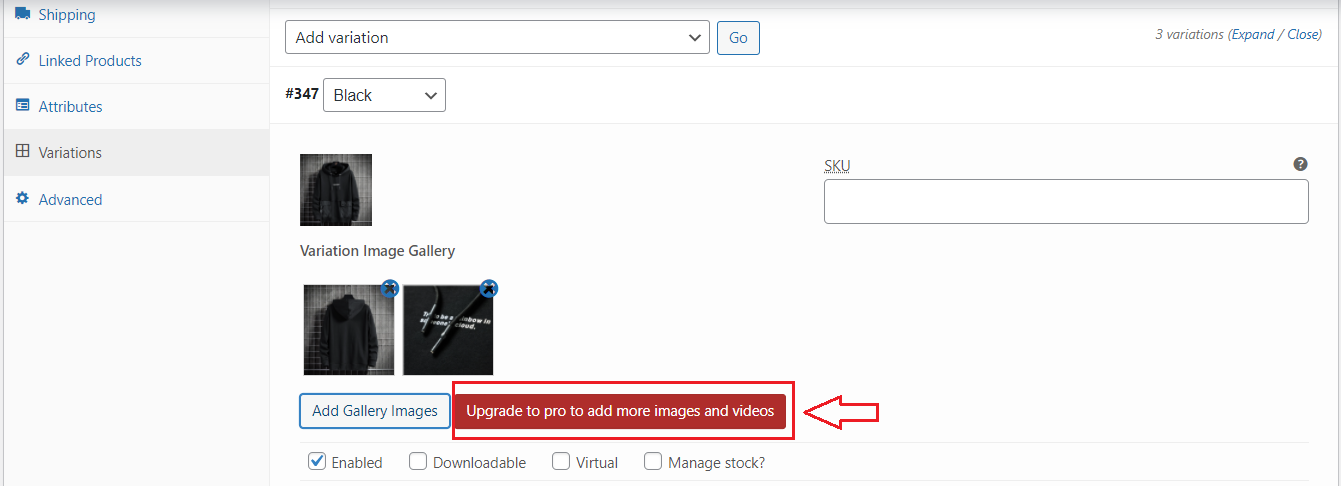
Task: Click Upgrade to pro button
Action: point(620,411)
